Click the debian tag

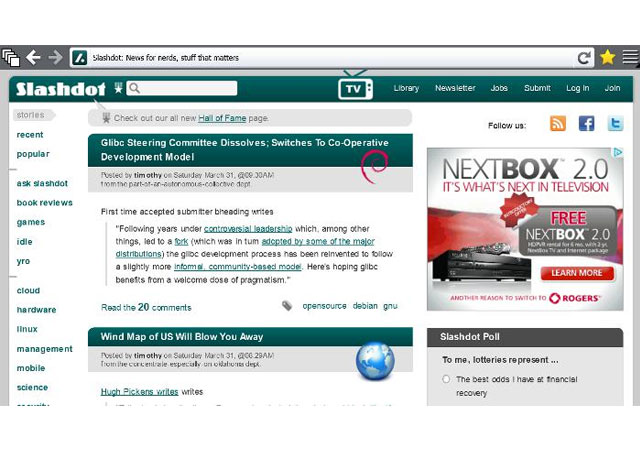pos(365,306)
